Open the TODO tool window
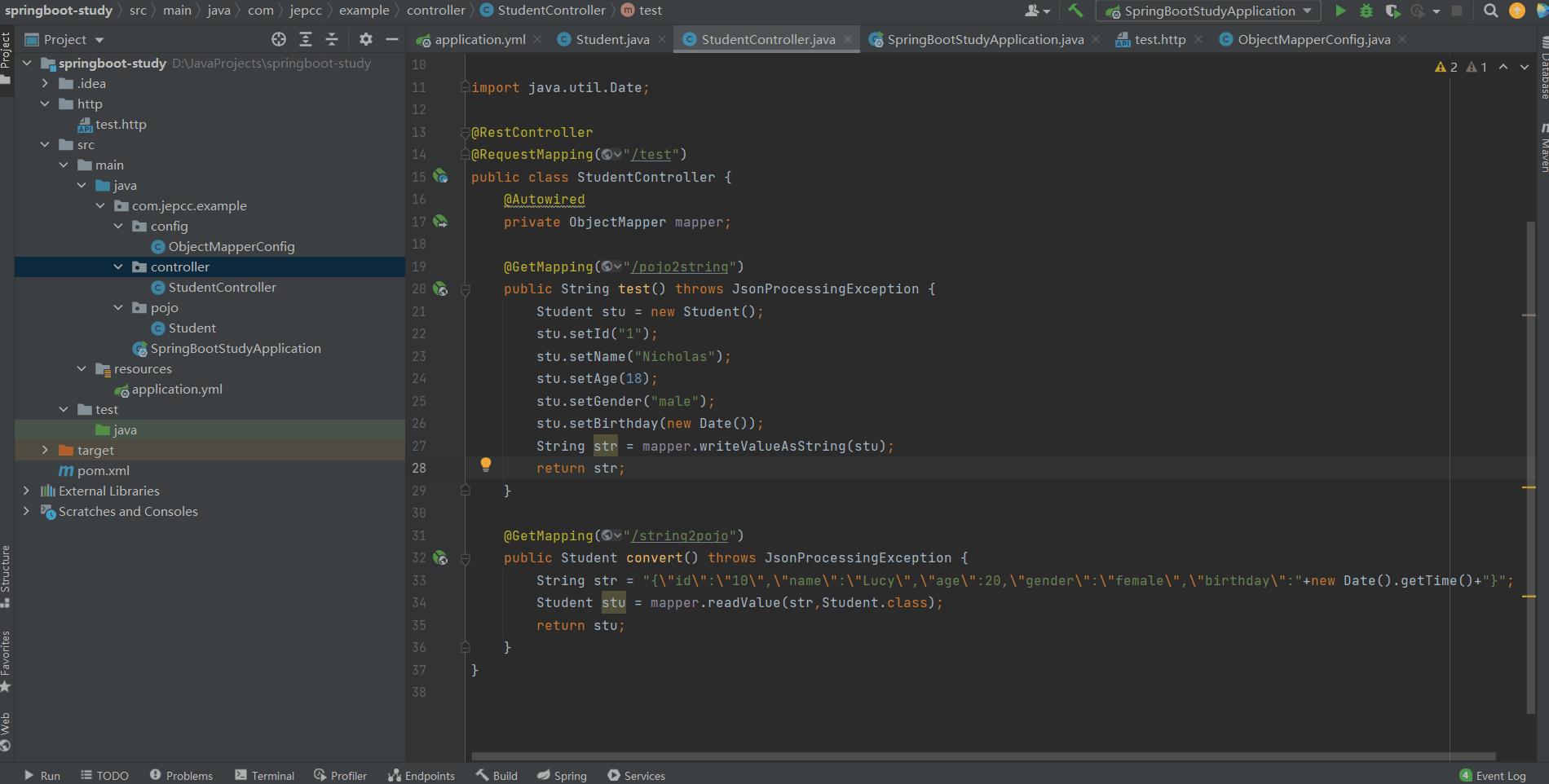1549x784 pixels. pyautogui.click(x=104, y=775)
